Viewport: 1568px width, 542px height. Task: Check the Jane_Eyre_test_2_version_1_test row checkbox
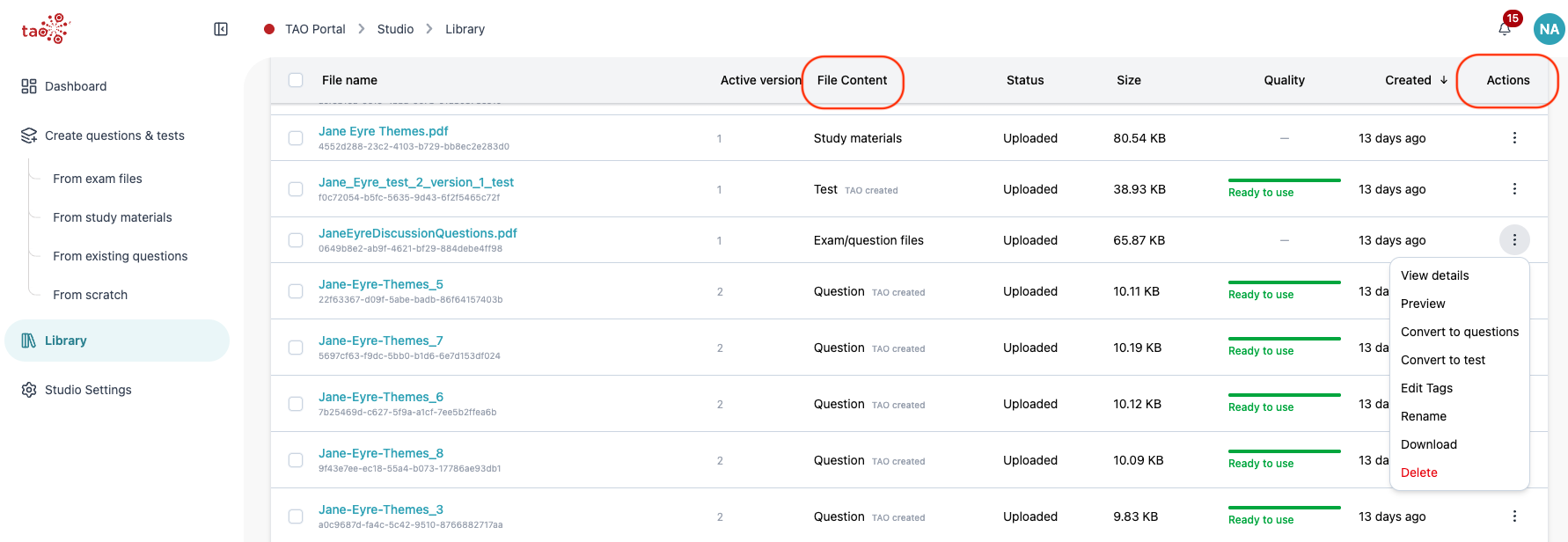click(296, 189)
